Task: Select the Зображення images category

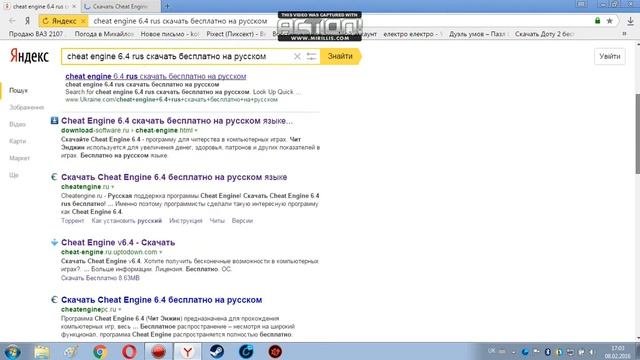Action: [27, 107]
